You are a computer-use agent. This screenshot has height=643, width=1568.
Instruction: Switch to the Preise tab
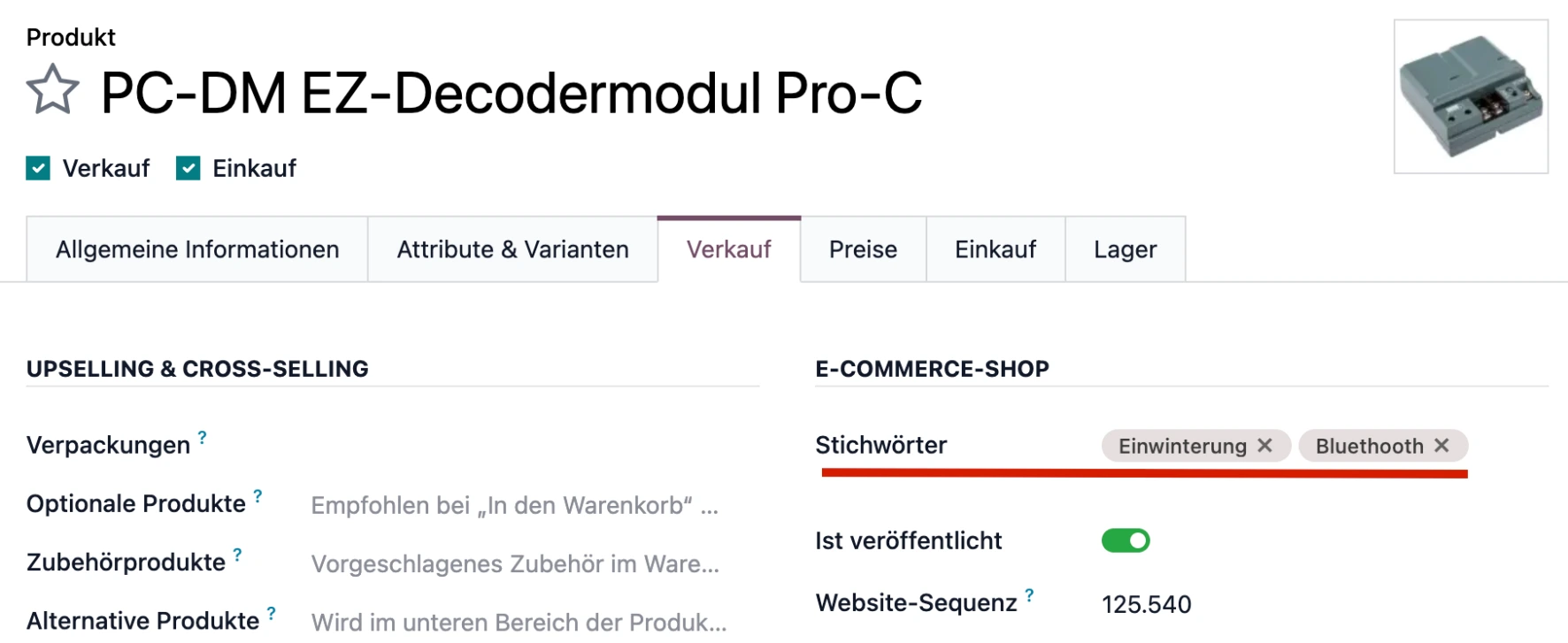862,249
